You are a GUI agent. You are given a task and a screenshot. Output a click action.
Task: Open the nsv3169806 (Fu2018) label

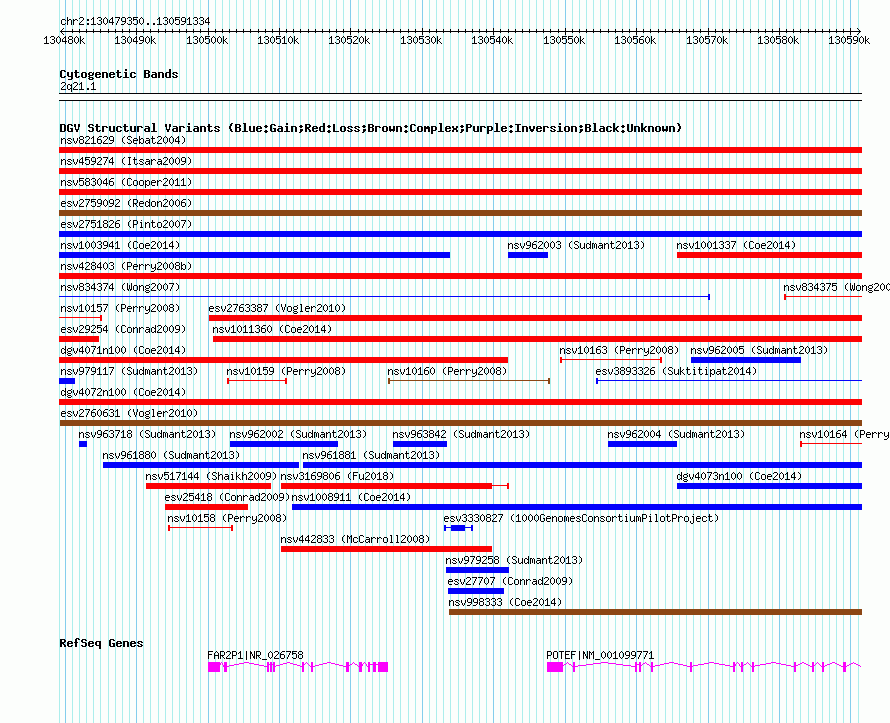337,476
